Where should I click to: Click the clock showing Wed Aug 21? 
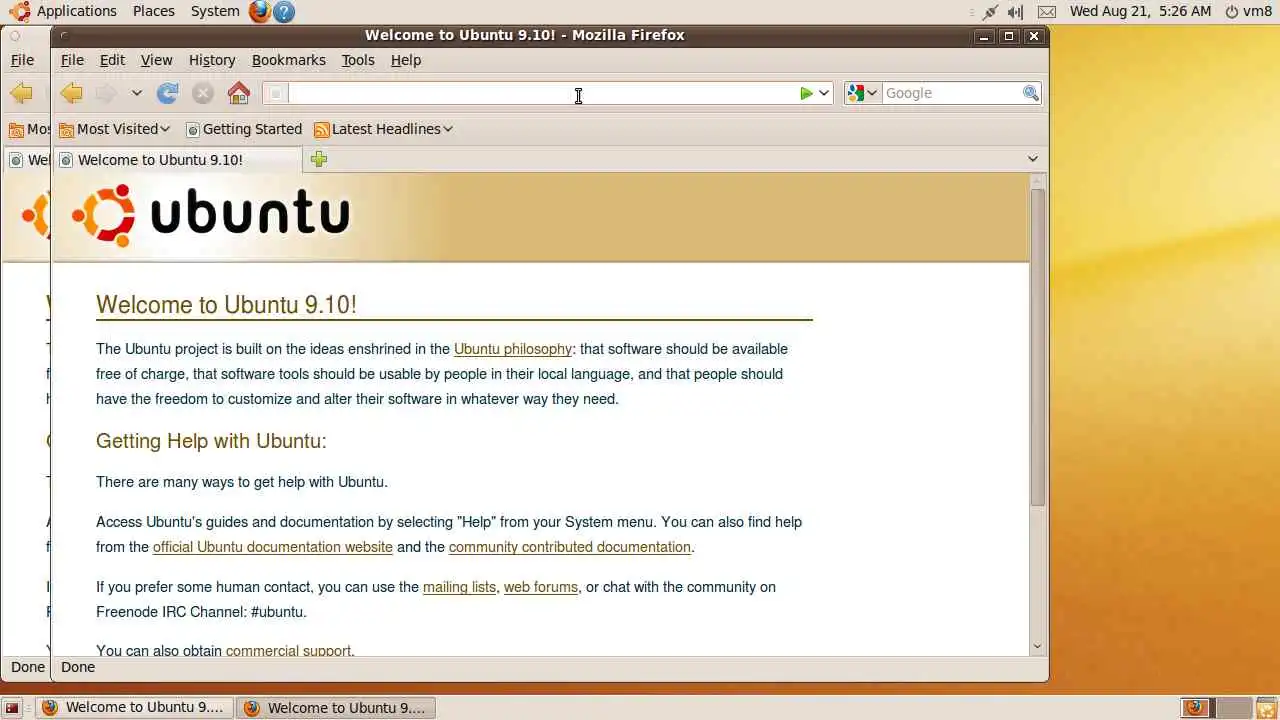tap(1140, 11)
